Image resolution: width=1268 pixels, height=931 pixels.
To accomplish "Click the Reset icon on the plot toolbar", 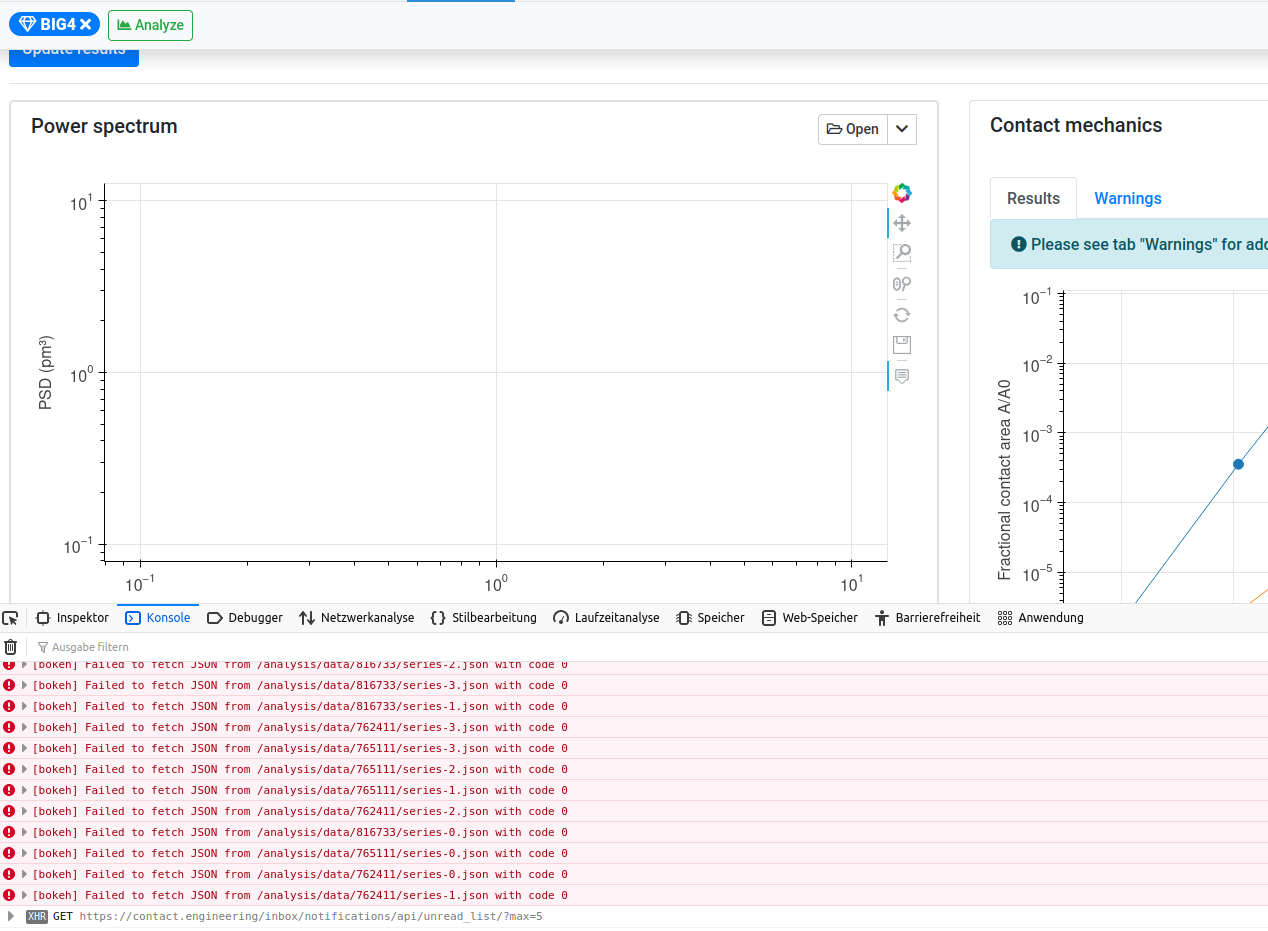I will tap(902, 314).
